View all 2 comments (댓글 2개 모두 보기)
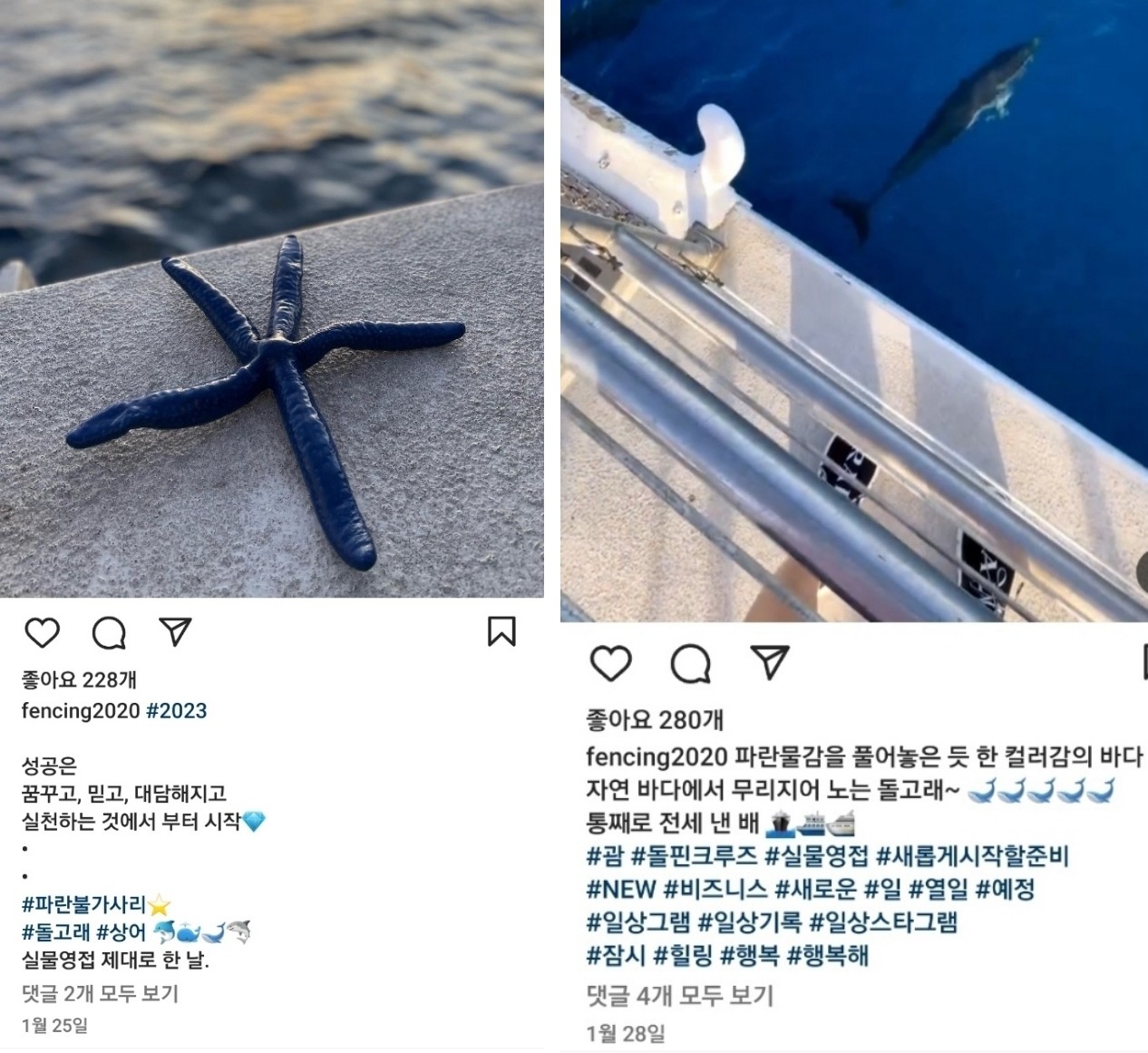Viewport: 1148px width, 1053px height. click(x=100, y=994)
